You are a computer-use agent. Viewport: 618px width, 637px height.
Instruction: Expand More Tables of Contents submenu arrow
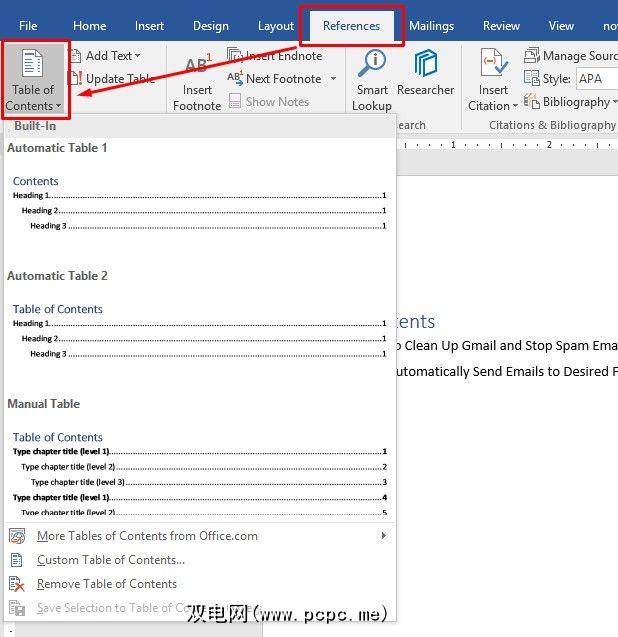383,535
